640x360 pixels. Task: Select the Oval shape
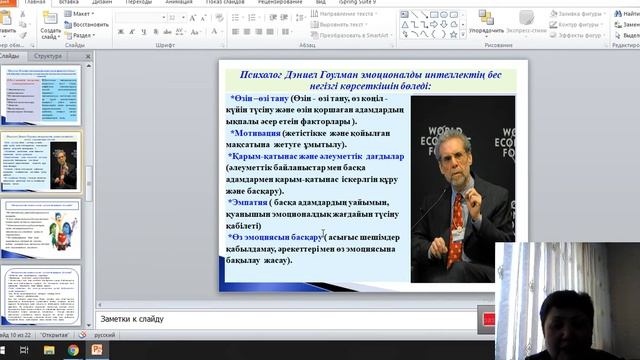pos(444,15)
